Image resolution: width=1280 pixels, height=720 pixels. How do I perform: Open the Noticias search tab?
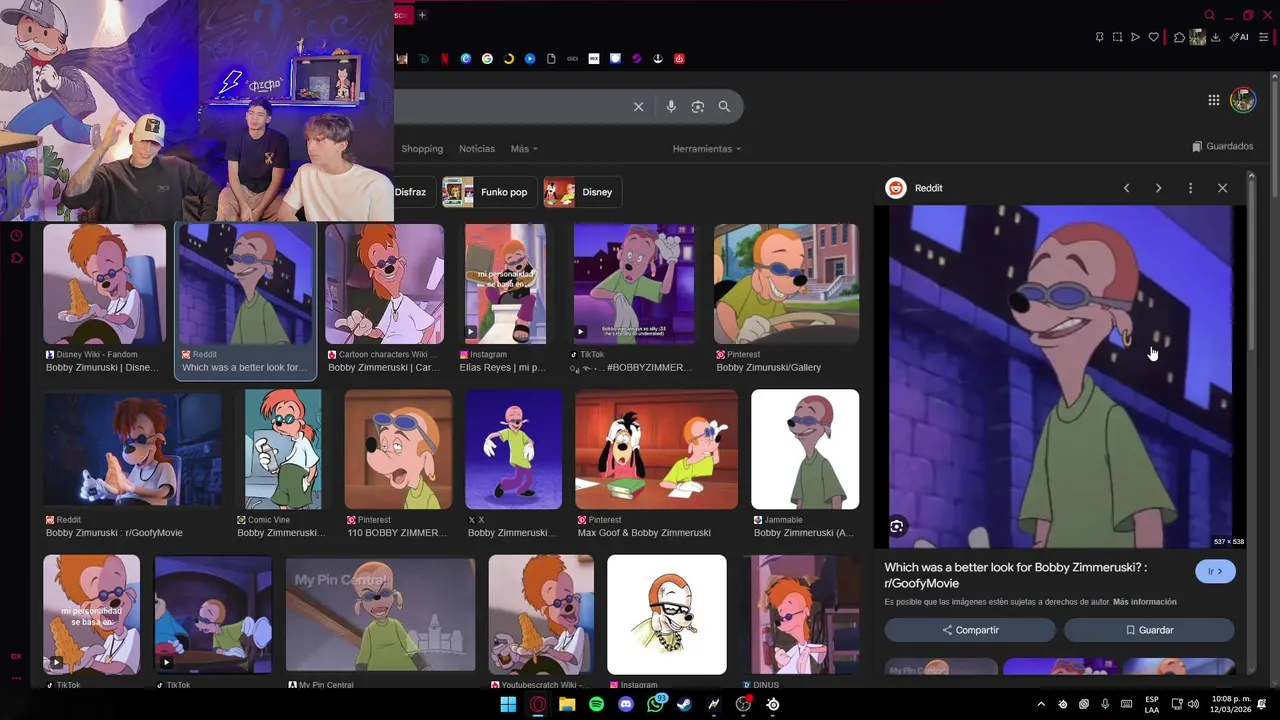click(477, 149)
